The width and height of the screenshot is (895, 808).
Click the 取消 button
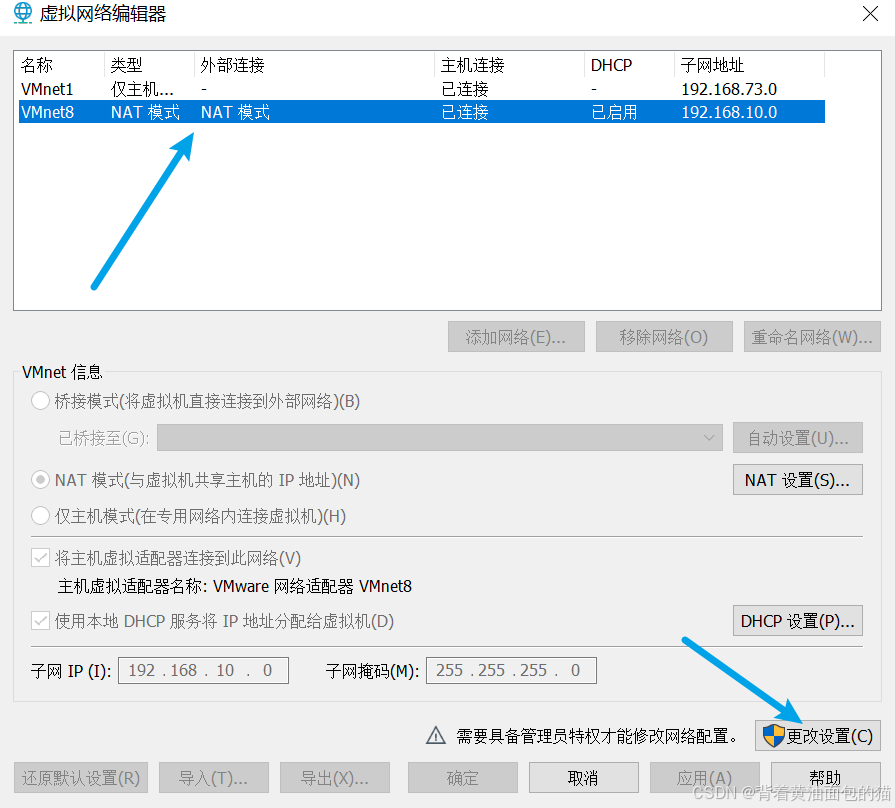point(583,777)
